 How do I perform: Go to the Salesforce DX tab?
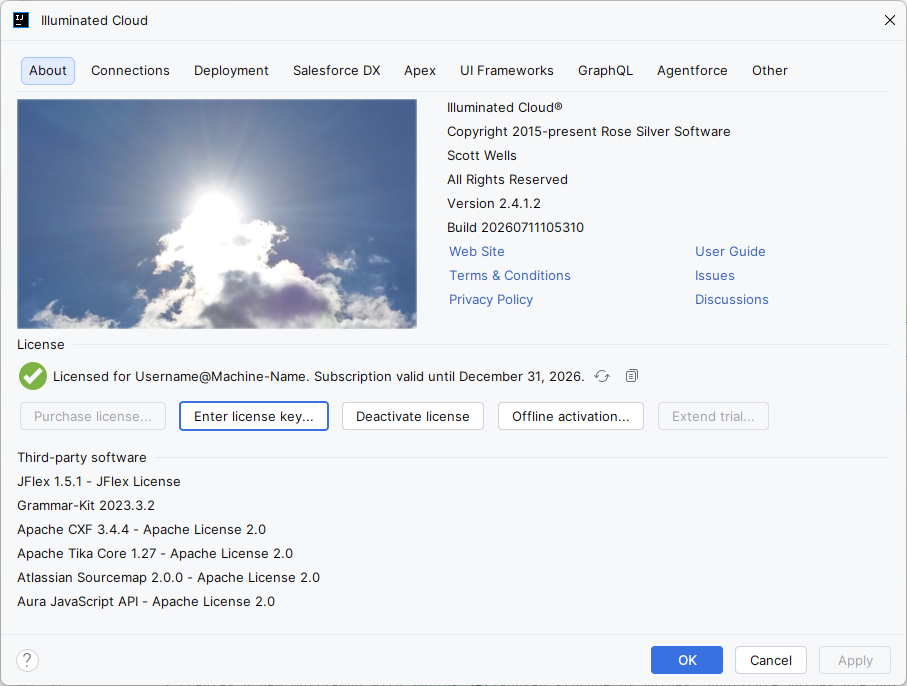(337, 71)
